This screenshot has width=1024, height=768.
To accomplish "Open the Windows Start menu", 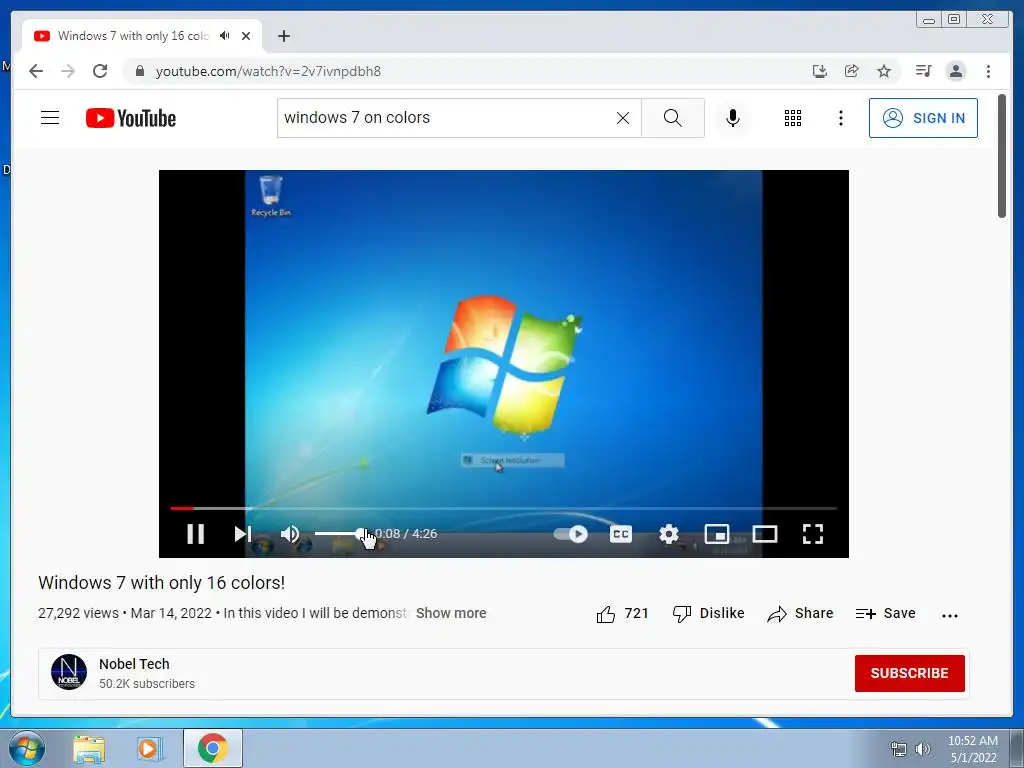I will point(27,748).
